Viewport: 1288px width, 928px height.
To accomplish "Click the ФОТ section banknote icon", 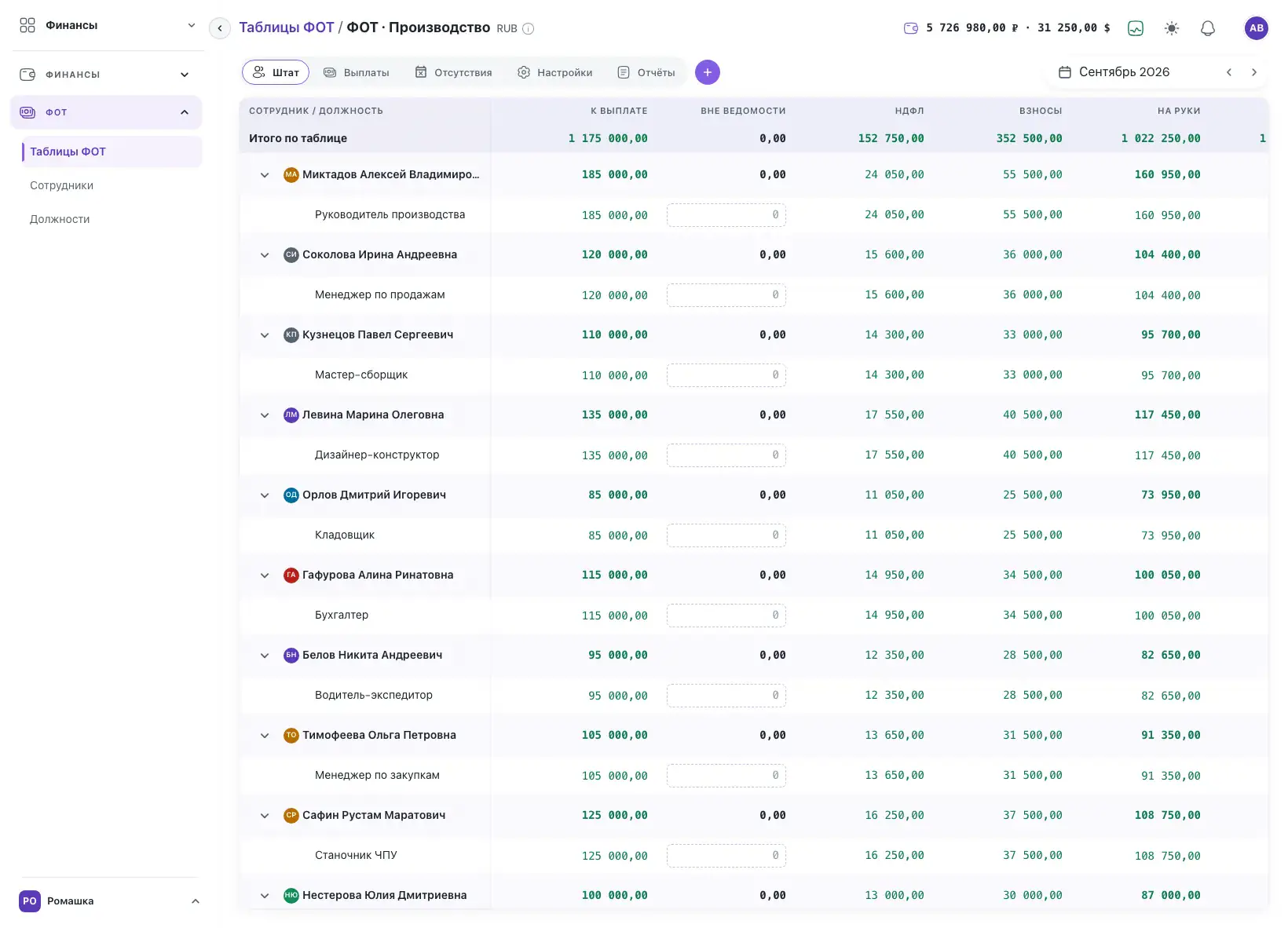I will pyautogui.click(x=27, y=112).
